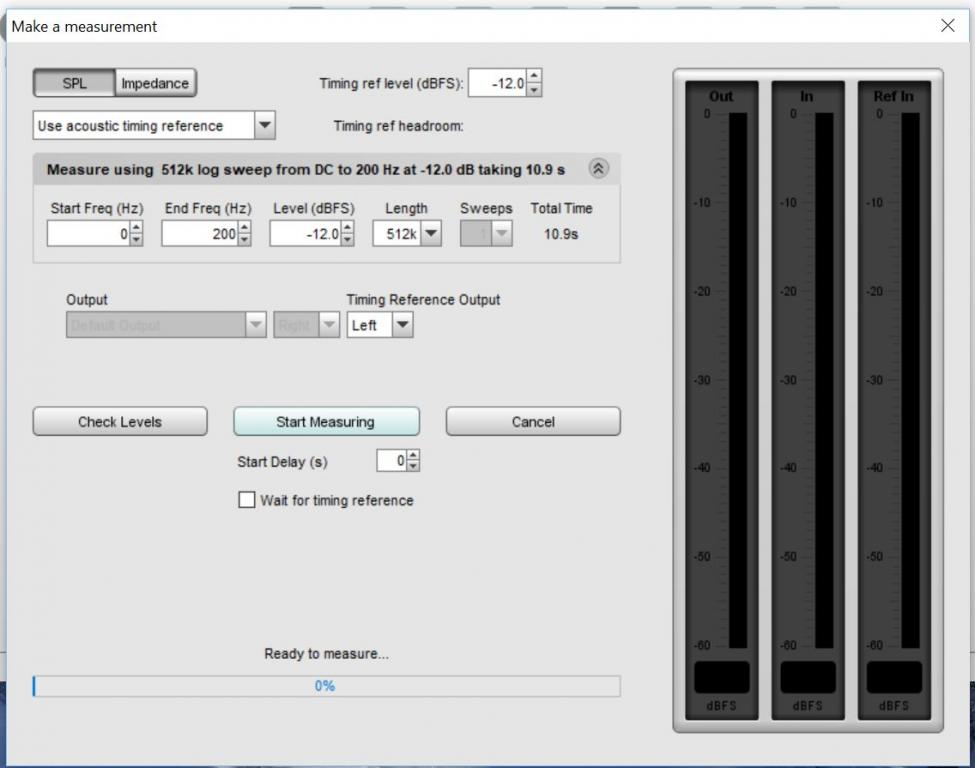Decrease Timing ref level with down arrow
The width and height of the screenshot is (975, 768).
[534, 90]
